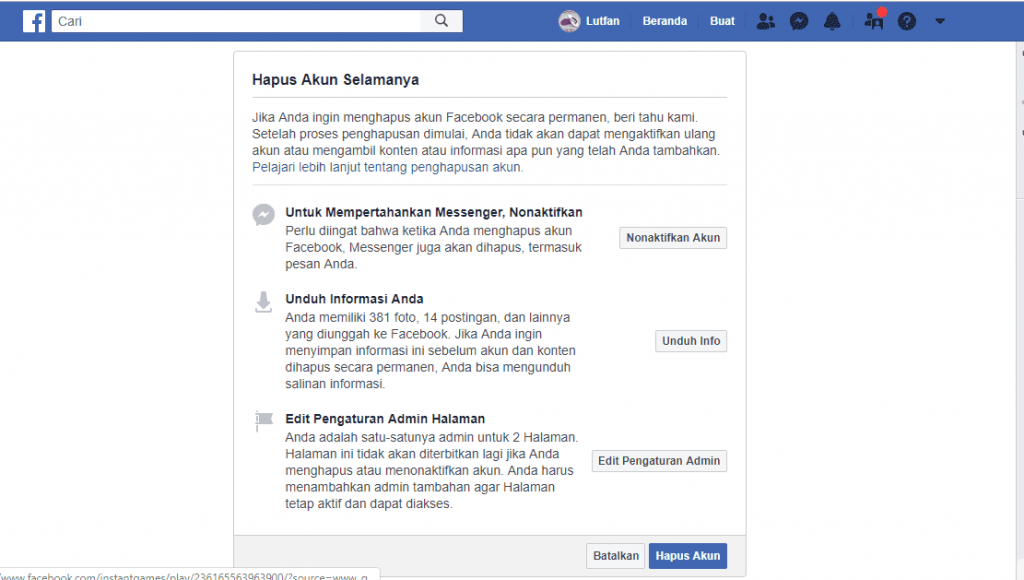Viewport: 1024px width, 580px height.
Task: Open the help question mark icon
Action: pyautogui.click(x=906, y=22)
